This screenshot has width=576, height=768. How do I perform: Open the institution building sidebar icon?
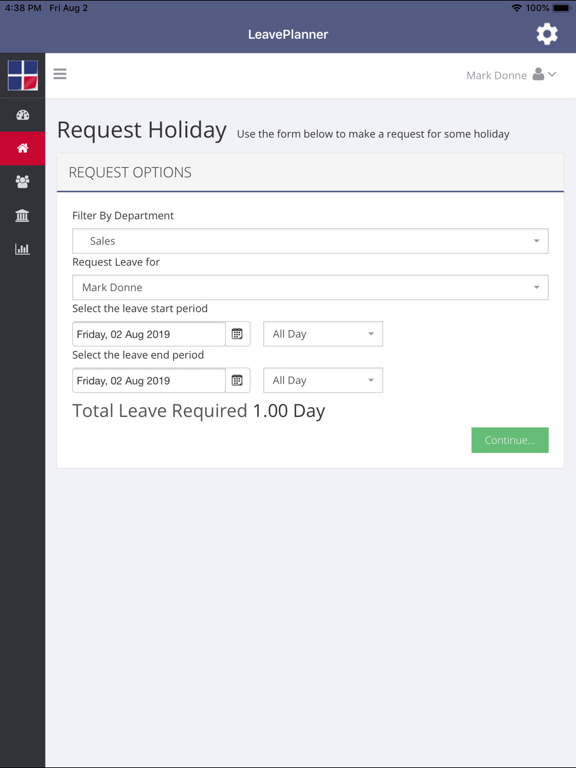click(23, 216)
